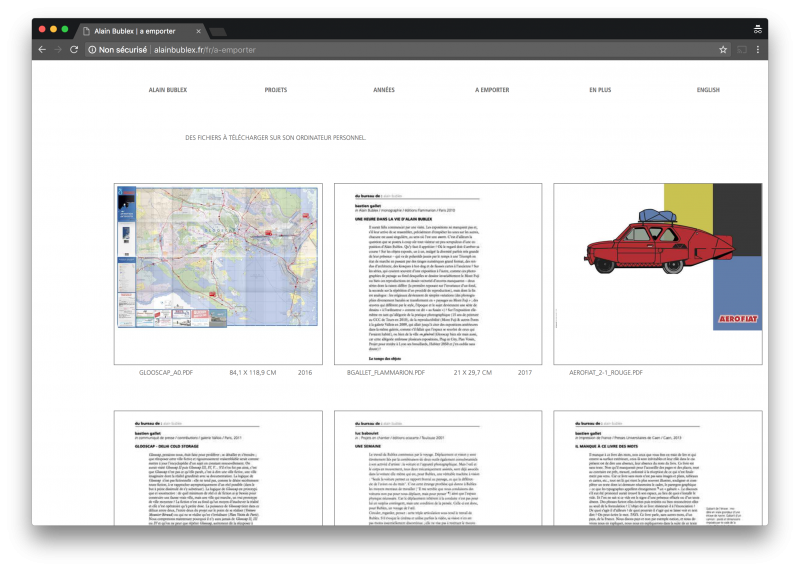
Task: Close the 'Alain Bublex' tab
Action: (x=200, y=31)
